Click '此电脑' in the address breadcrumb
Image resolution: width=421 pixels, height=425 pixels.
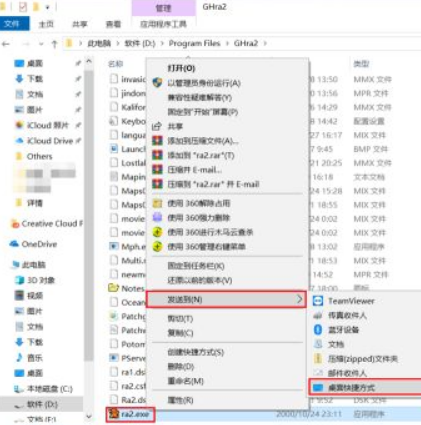click(99, 43)
